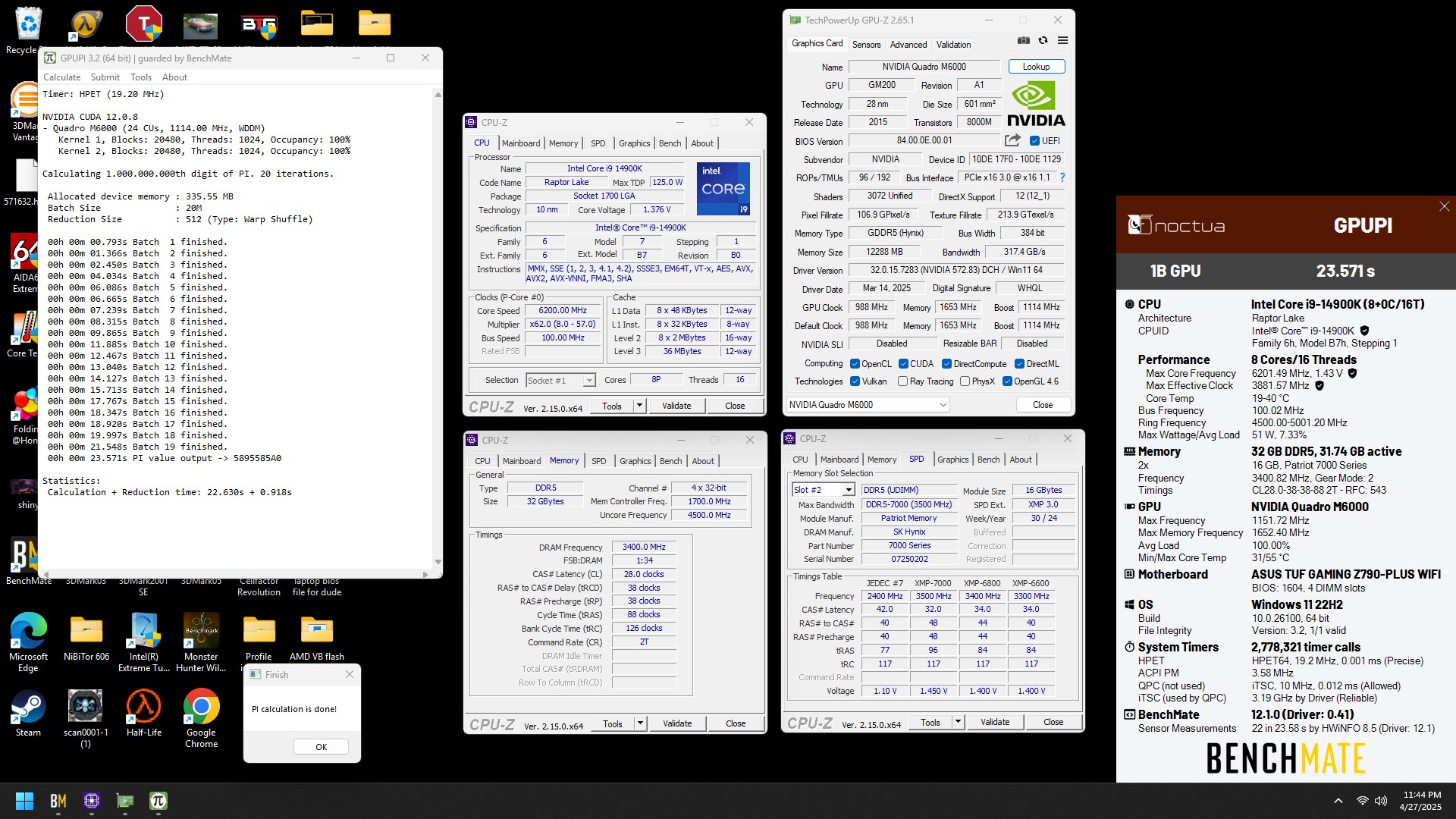Open the Monster Hunter Wilds desktop shortcut

click(x=201, y=642)
